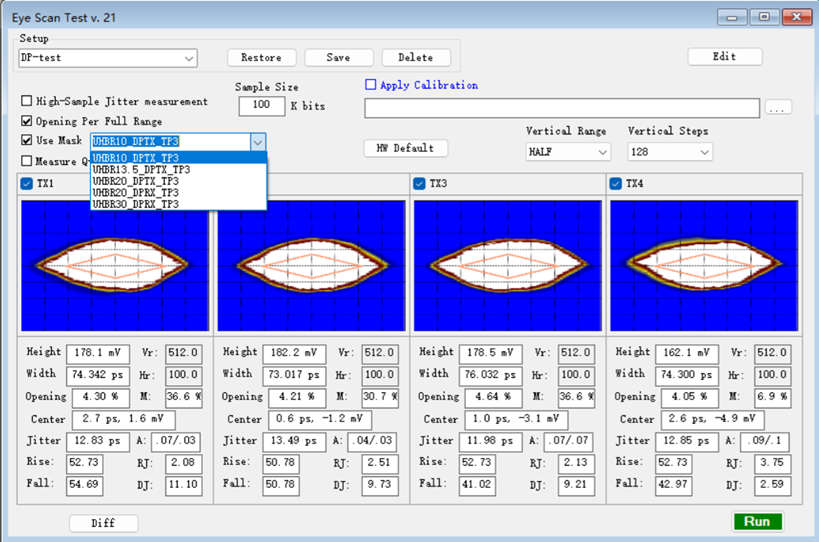Click the Restore button
Screen dimensions: 819x542
(x=261, y=58)
